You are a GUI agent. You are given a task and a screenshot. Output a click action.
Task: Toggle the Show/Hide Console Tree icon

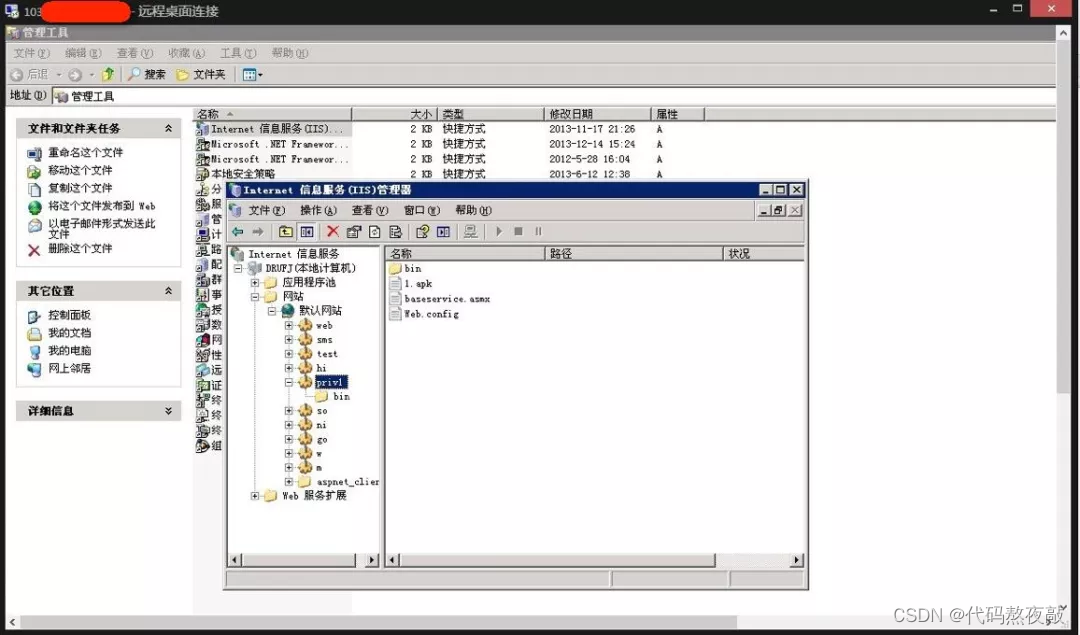(x=307, y=231)
